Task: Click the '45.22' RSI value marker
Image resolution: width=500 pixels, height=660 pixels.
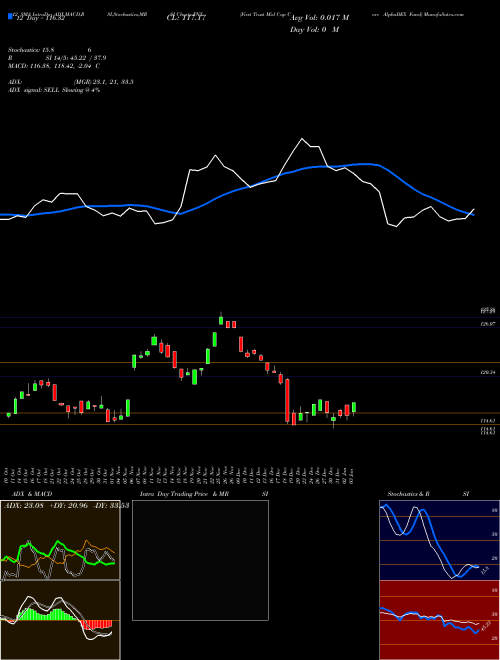Action: [485, 626]
